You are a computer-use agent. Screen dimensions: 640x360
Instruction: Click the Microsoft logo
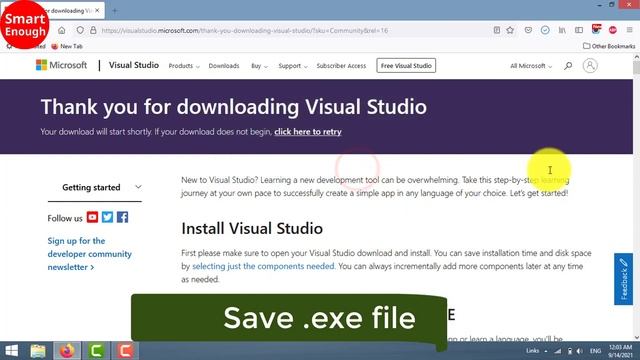pos(61,65)
